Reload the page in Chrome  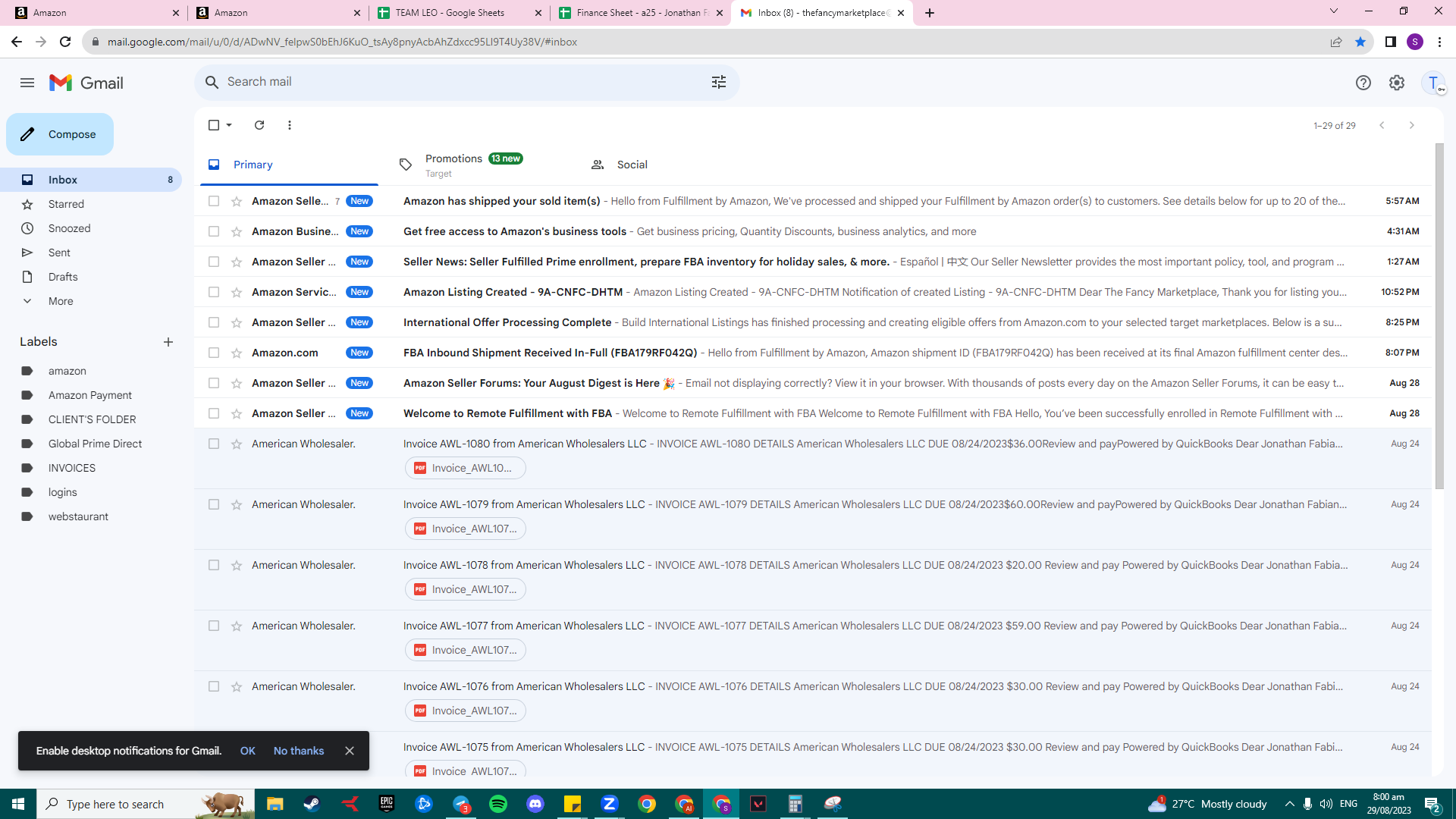pyautogui.click(x=65, y=42)
